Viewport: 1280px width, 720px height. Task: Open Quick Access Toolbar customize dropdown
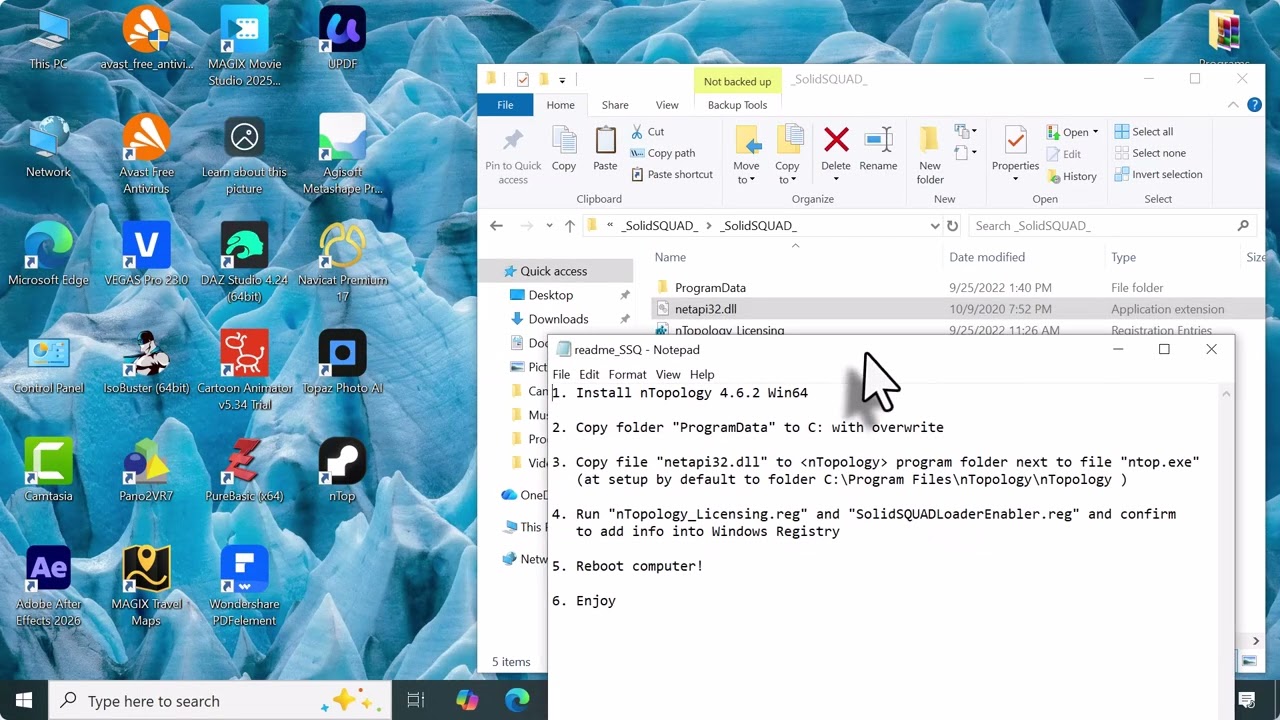[562, 80]
